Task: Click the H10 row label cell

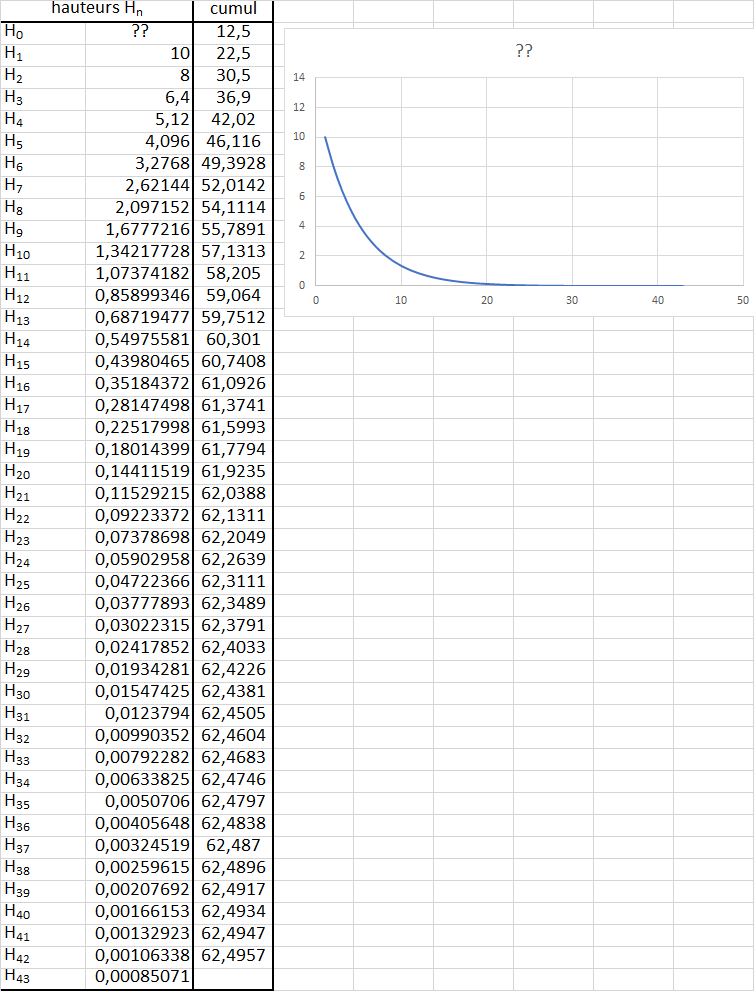Action: (42, 250)
